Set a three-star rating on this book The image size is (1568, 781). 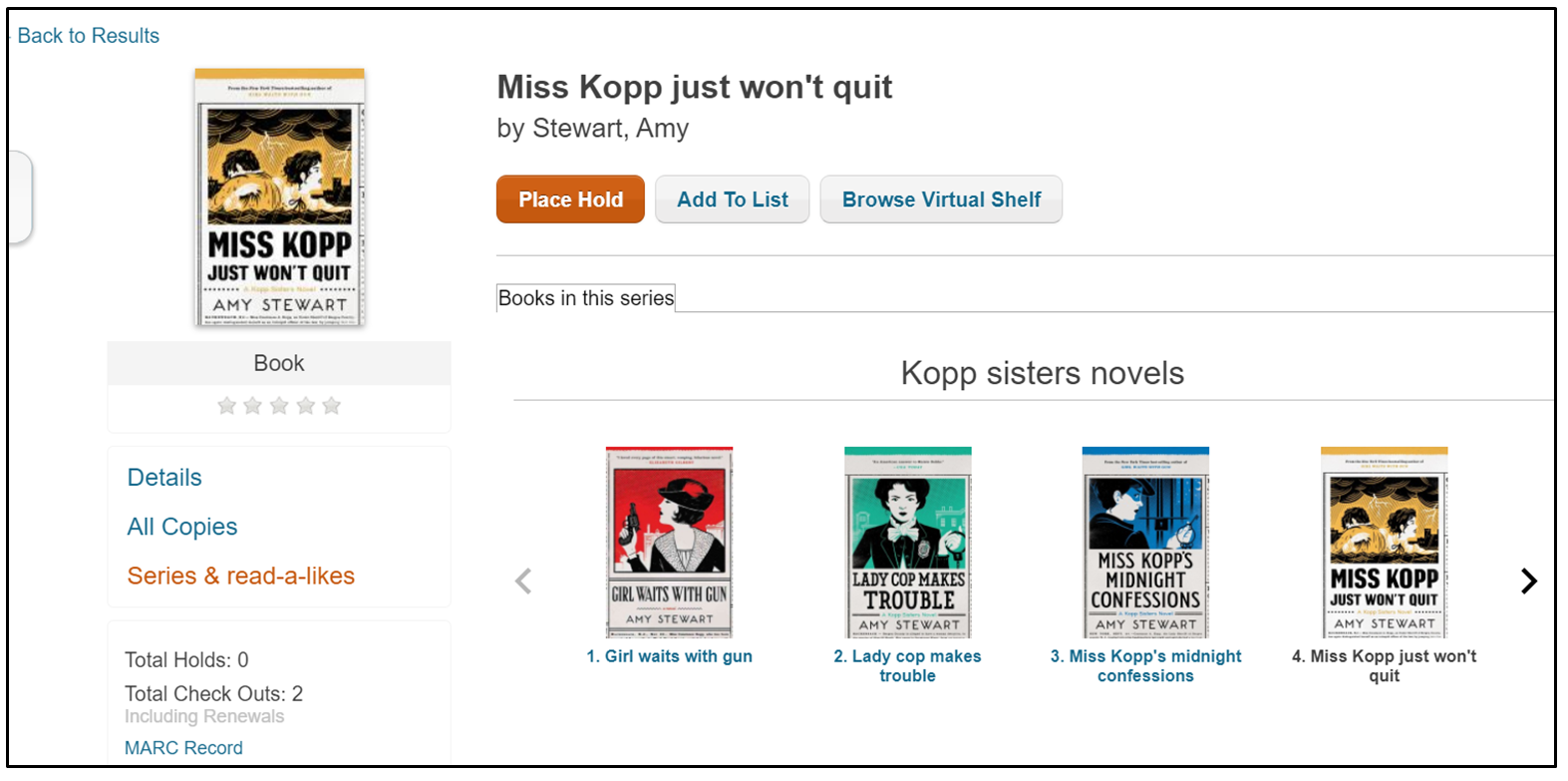[x=279, y=405]
